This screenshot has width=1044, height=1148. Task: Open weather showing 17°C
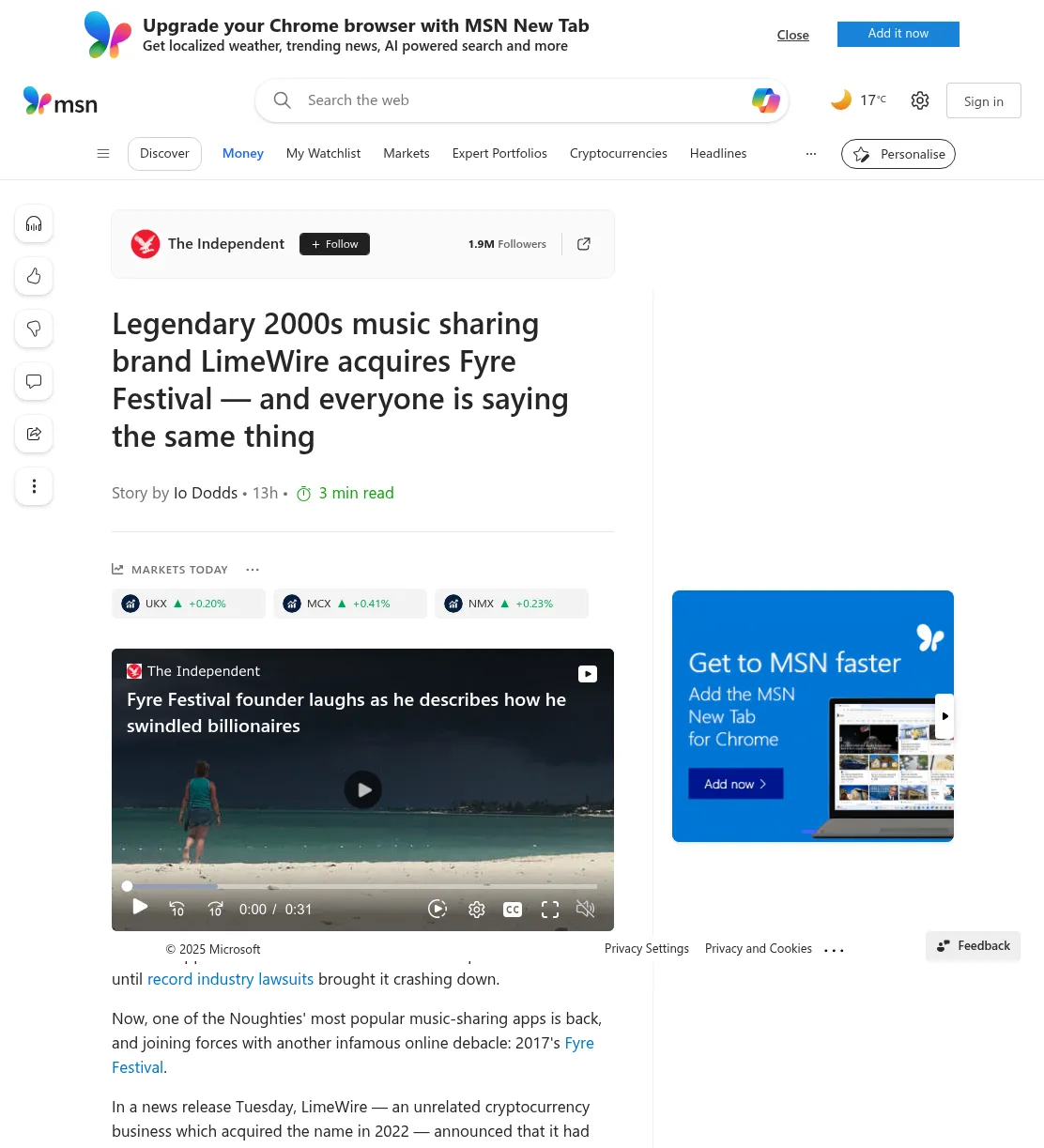click(x=858, y=99)
